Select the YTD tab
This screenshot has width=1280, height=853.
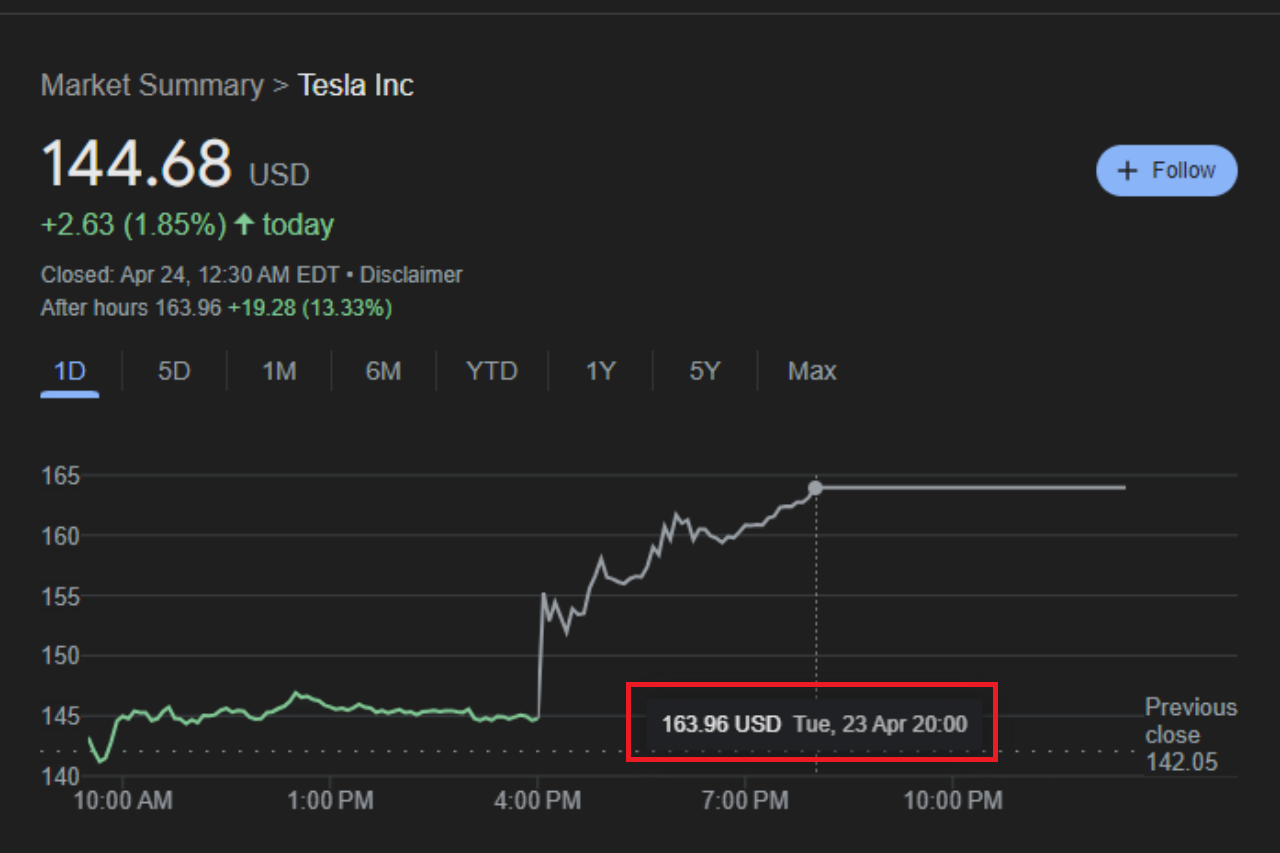(492, 372)
